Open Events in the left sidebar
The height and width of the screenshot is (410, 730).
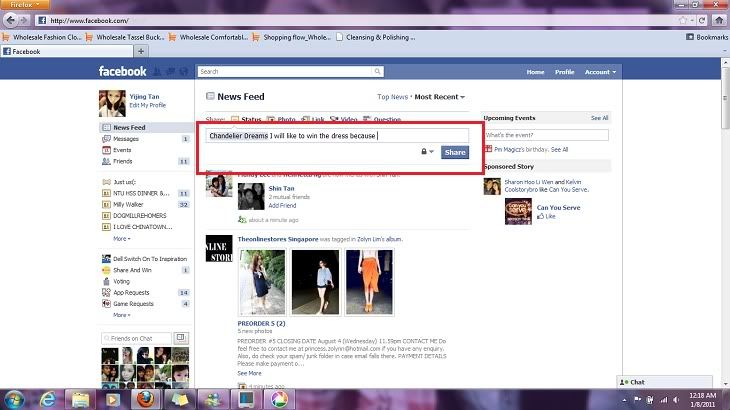(x=146, y=150)
